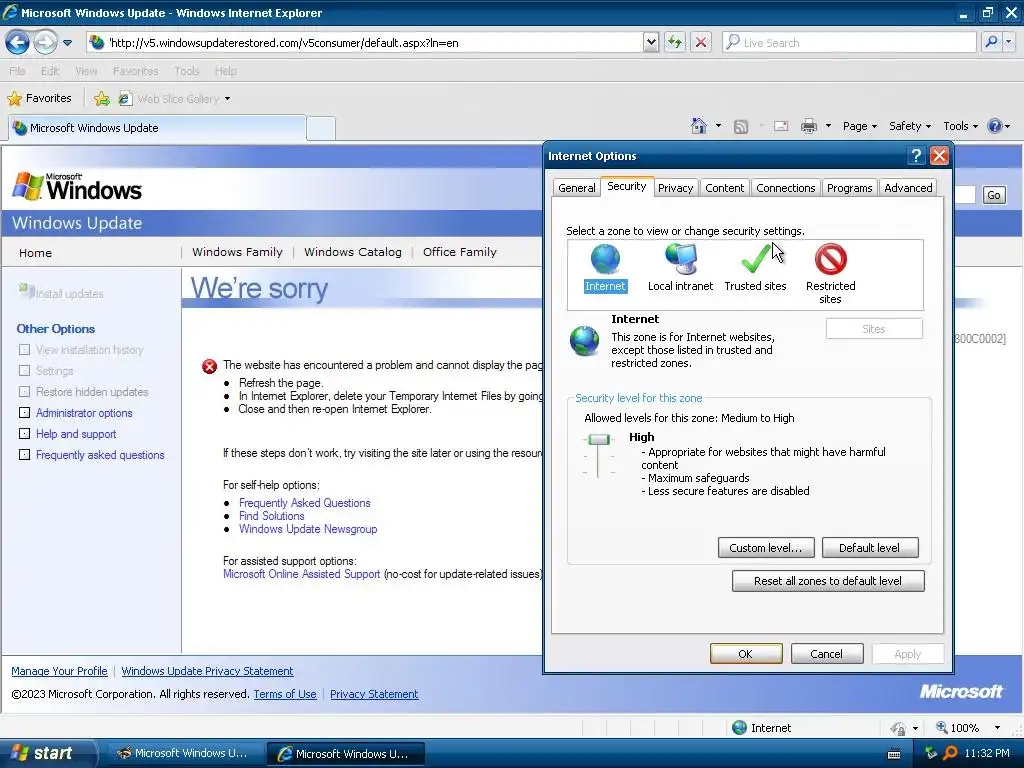Click the browser Back arrow button

click(x=17, y=43)
